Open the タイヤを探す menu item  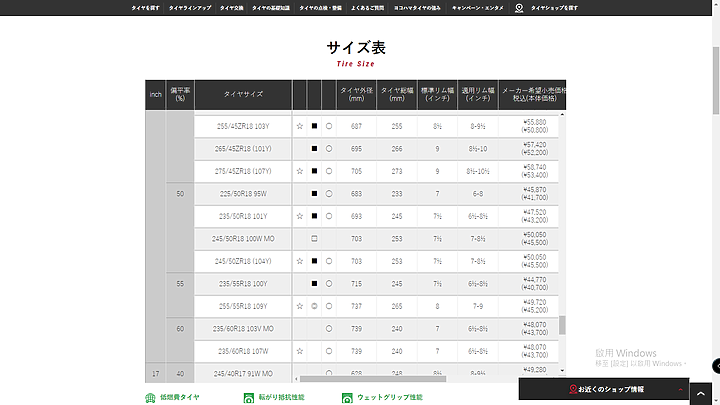(x=145, y=8)
